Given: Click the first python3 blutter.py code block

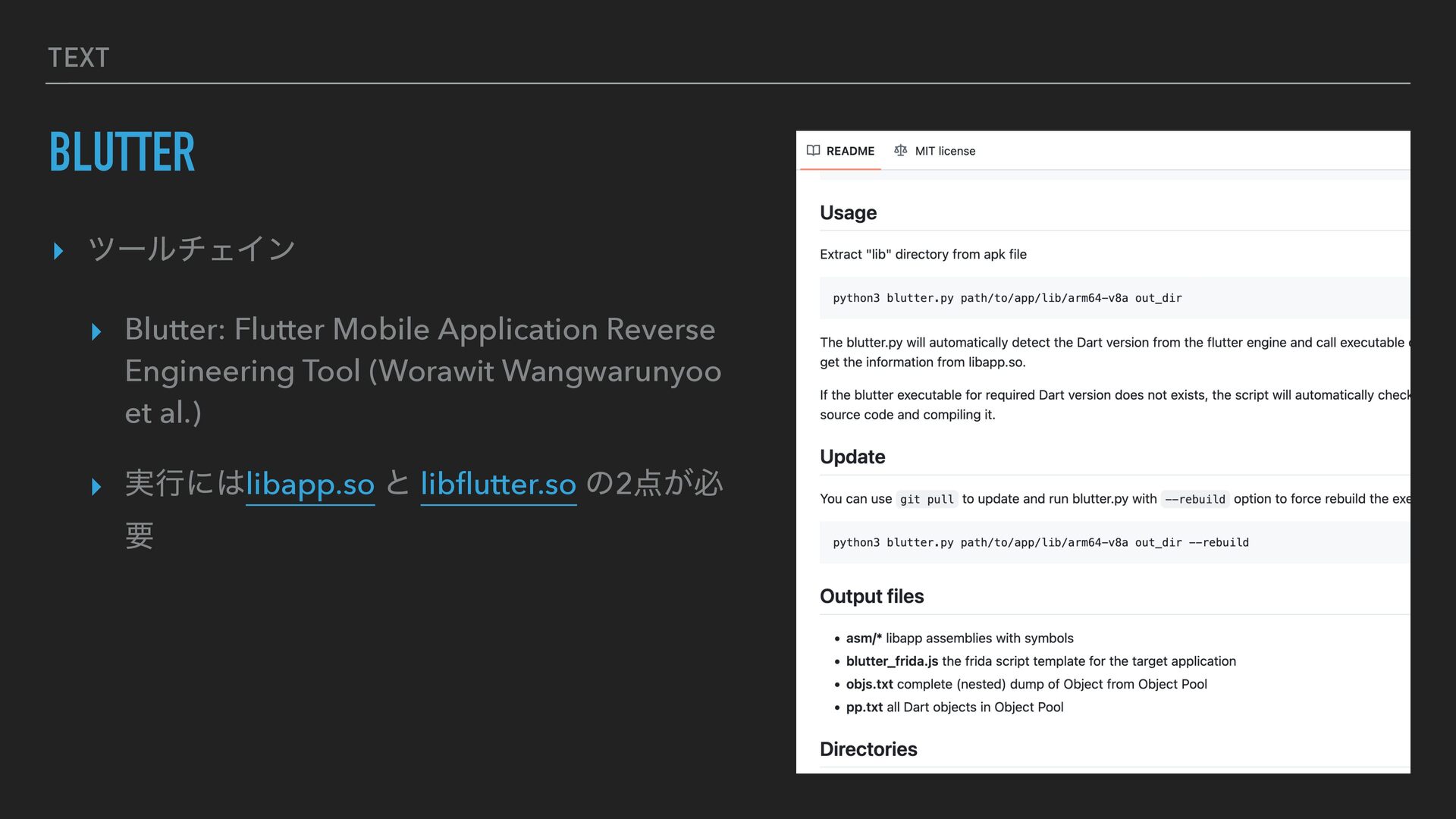Looking at the screenshot, I should pyautogui.click(x=1007, y=298).
